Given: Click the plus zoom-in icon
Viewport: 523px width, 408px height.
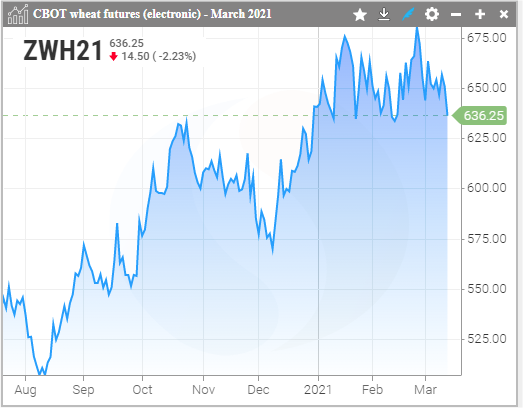Looking at the screenshot, I should pyautogui.click(x=480, y=14).
